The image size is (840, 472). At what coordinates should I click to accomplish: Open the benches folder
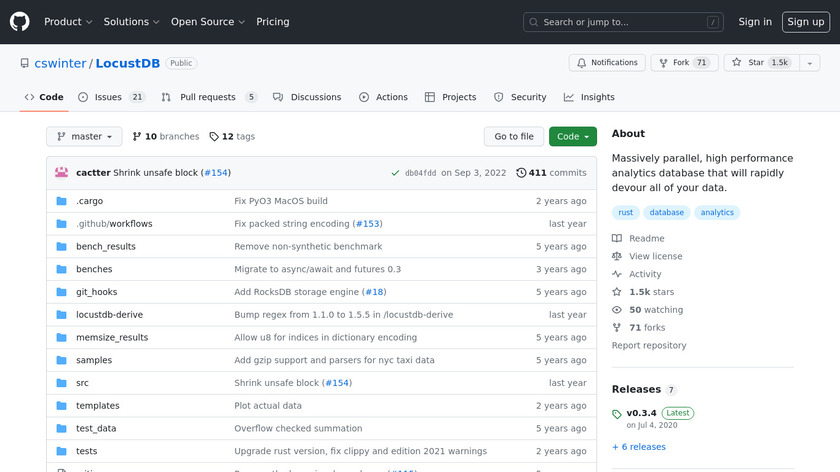(94, 269)
